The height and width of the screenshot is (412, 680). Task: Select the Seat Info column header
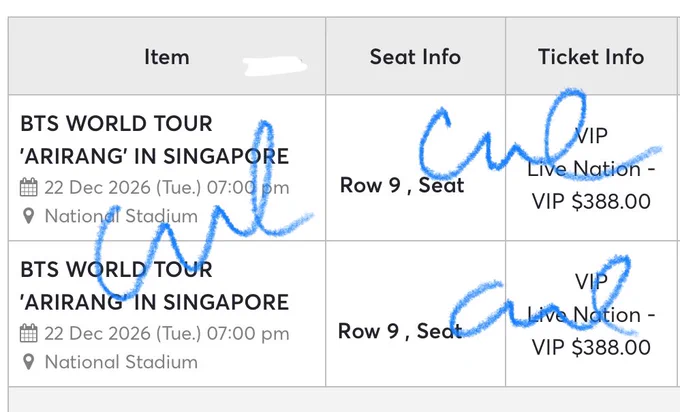pyautogui.click(x=415, y=57)
